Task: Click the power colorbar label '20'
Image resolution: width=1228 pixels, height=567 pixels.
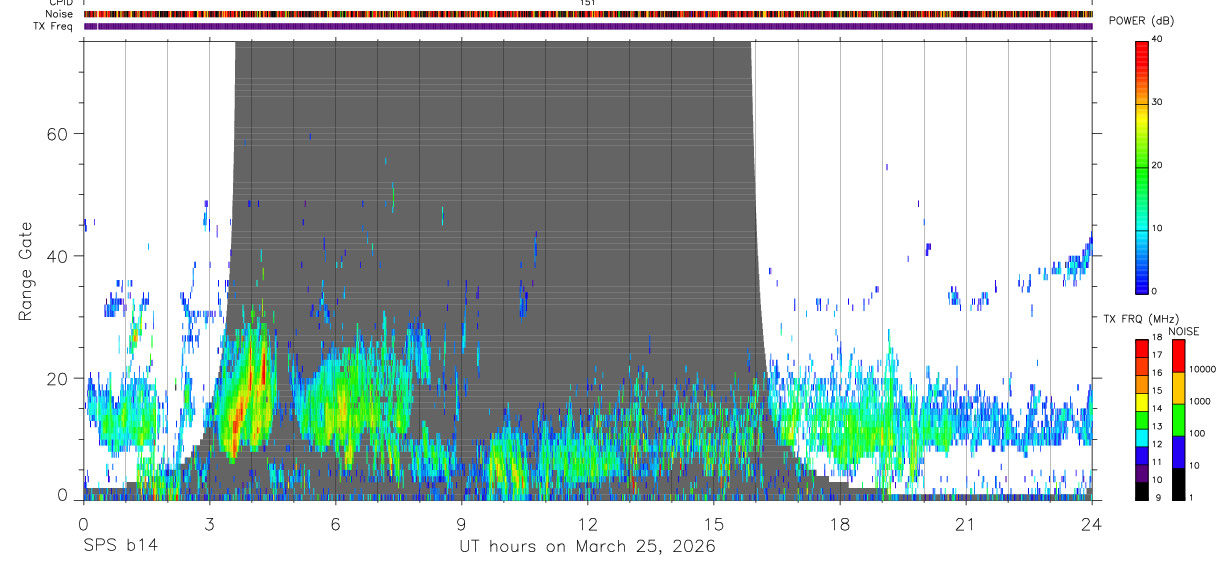Action: (1157, 166)
